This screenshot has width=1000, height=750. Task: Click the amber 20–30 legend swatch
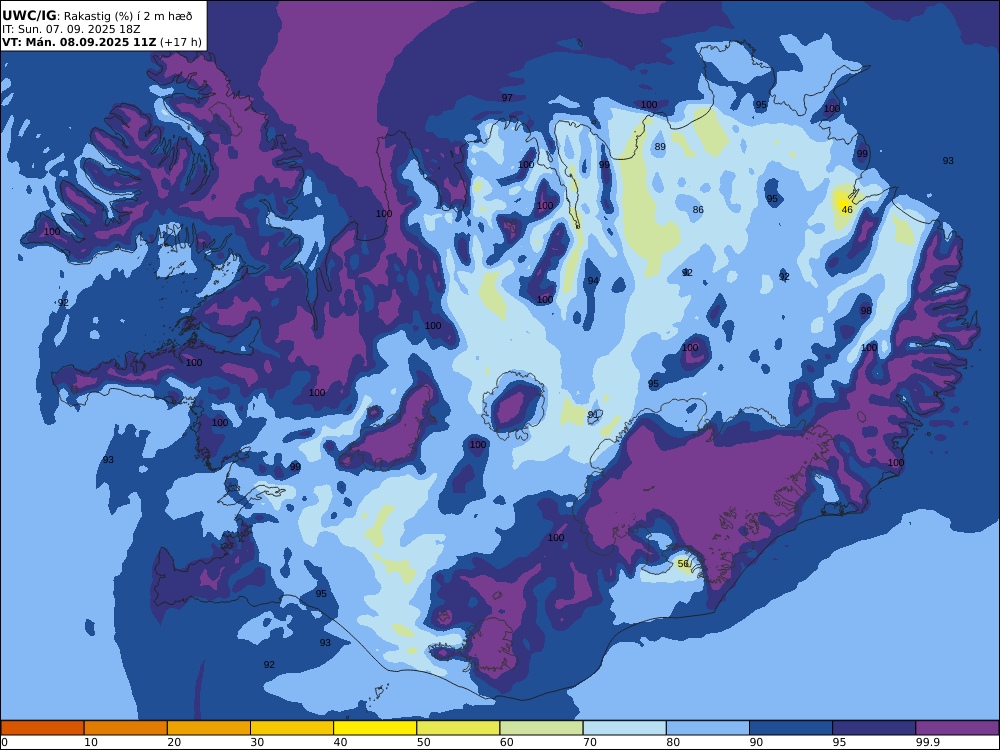[x=209, y=728]
